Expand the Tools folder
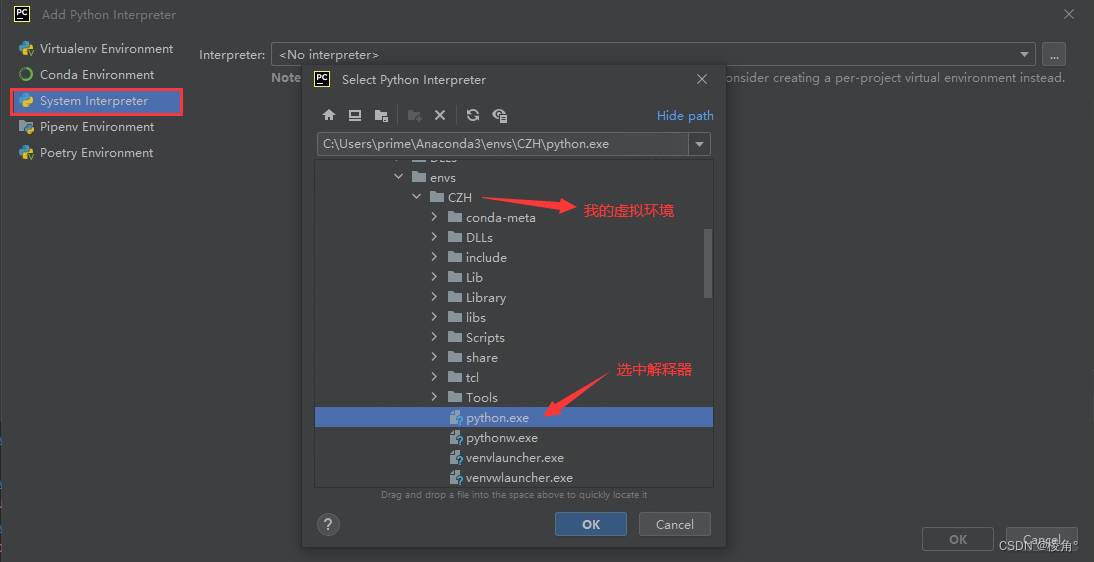This screenshot has width=1094, height=562. coord(434,397)
